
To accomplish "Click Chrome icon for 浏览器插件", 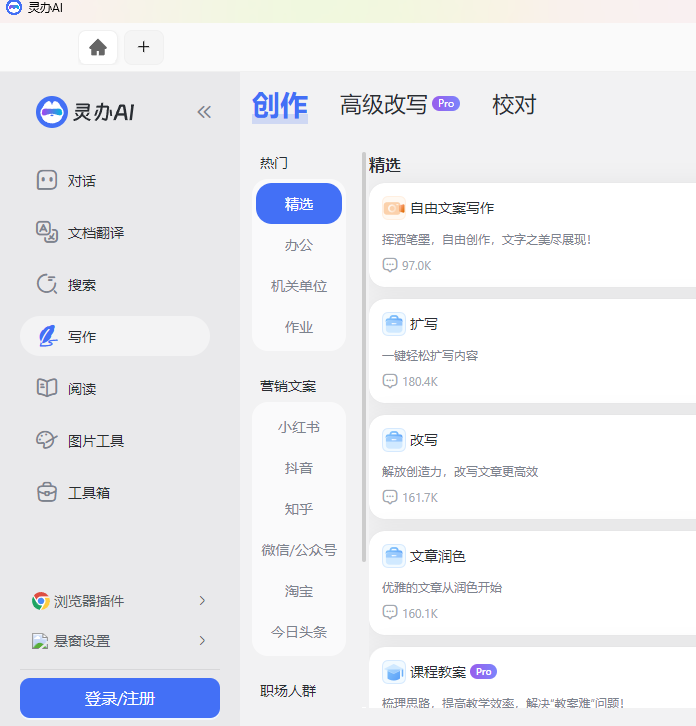I will [x=41, y=601].
